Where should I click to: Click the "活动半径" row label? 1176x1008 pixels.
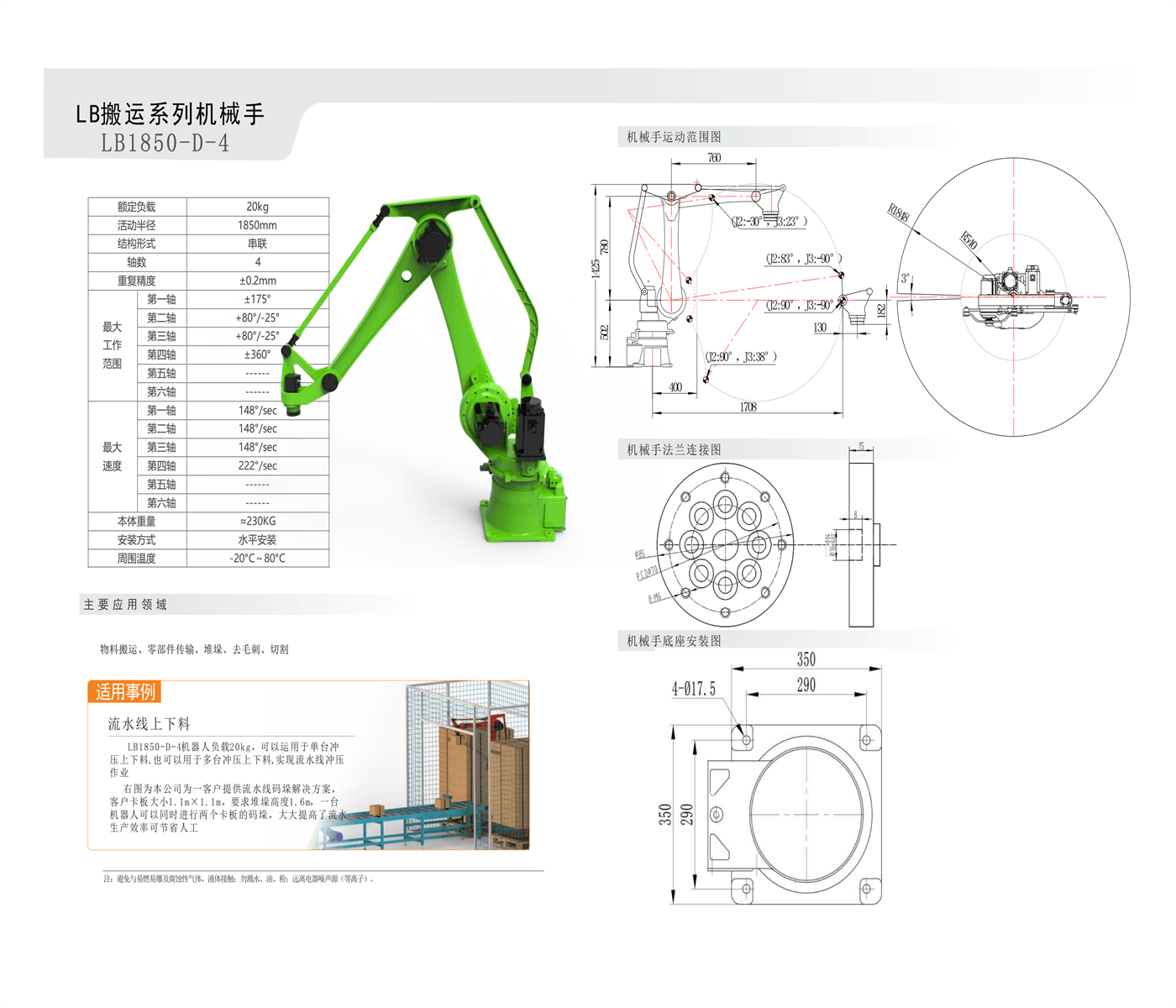click(x=137, y=225)
